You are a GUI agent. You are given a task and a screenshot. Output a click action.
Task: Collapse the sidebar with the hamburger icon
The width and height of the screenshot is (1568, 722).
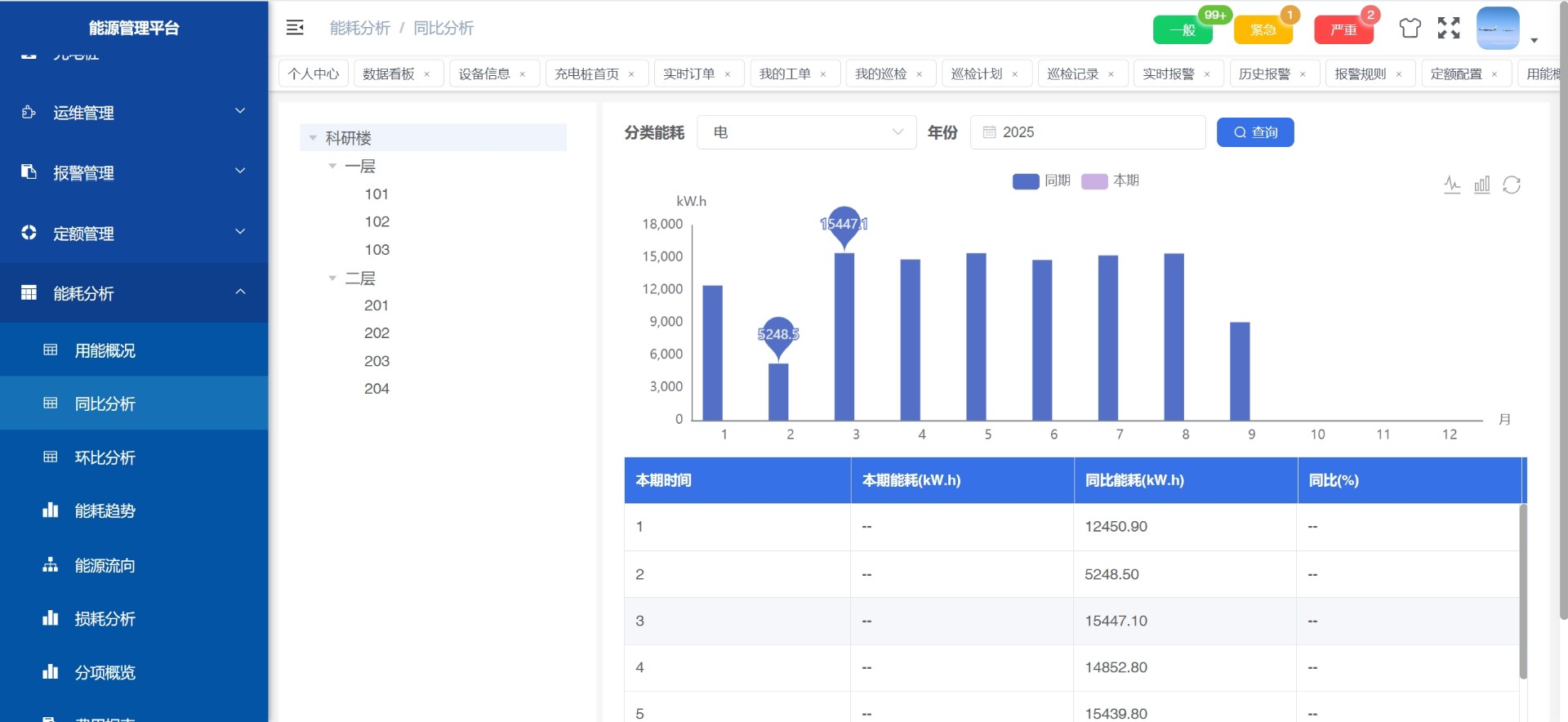(295, 28)
